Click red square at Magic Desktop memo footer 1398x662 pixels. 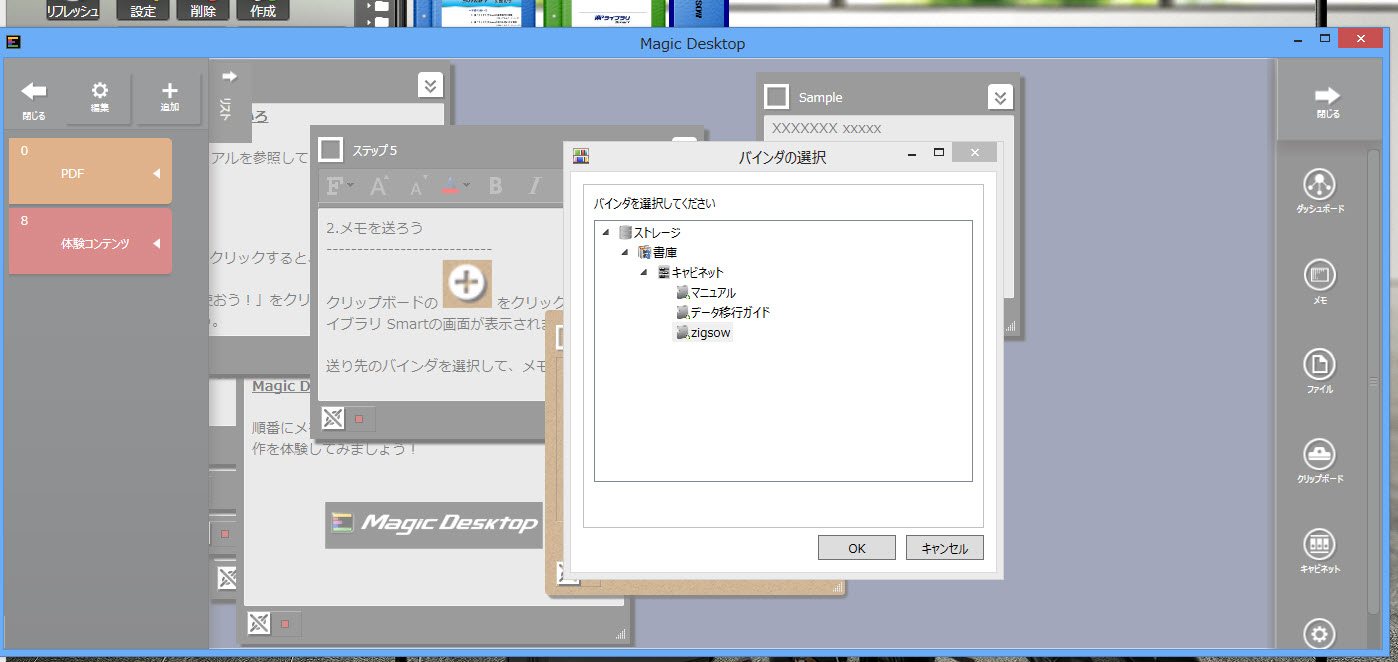click(x=286, y=624)
